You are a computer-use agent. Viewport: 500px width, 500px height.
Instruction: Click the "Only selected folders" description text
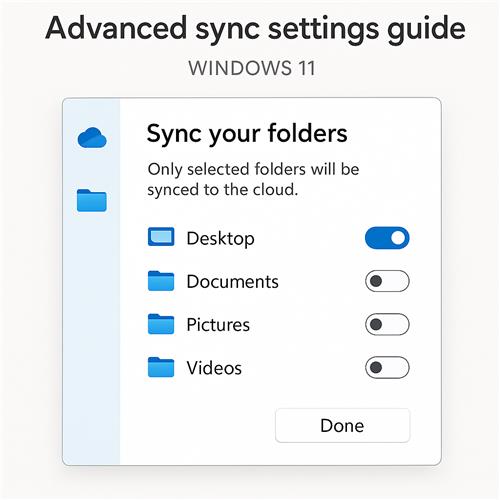[253, 179]
